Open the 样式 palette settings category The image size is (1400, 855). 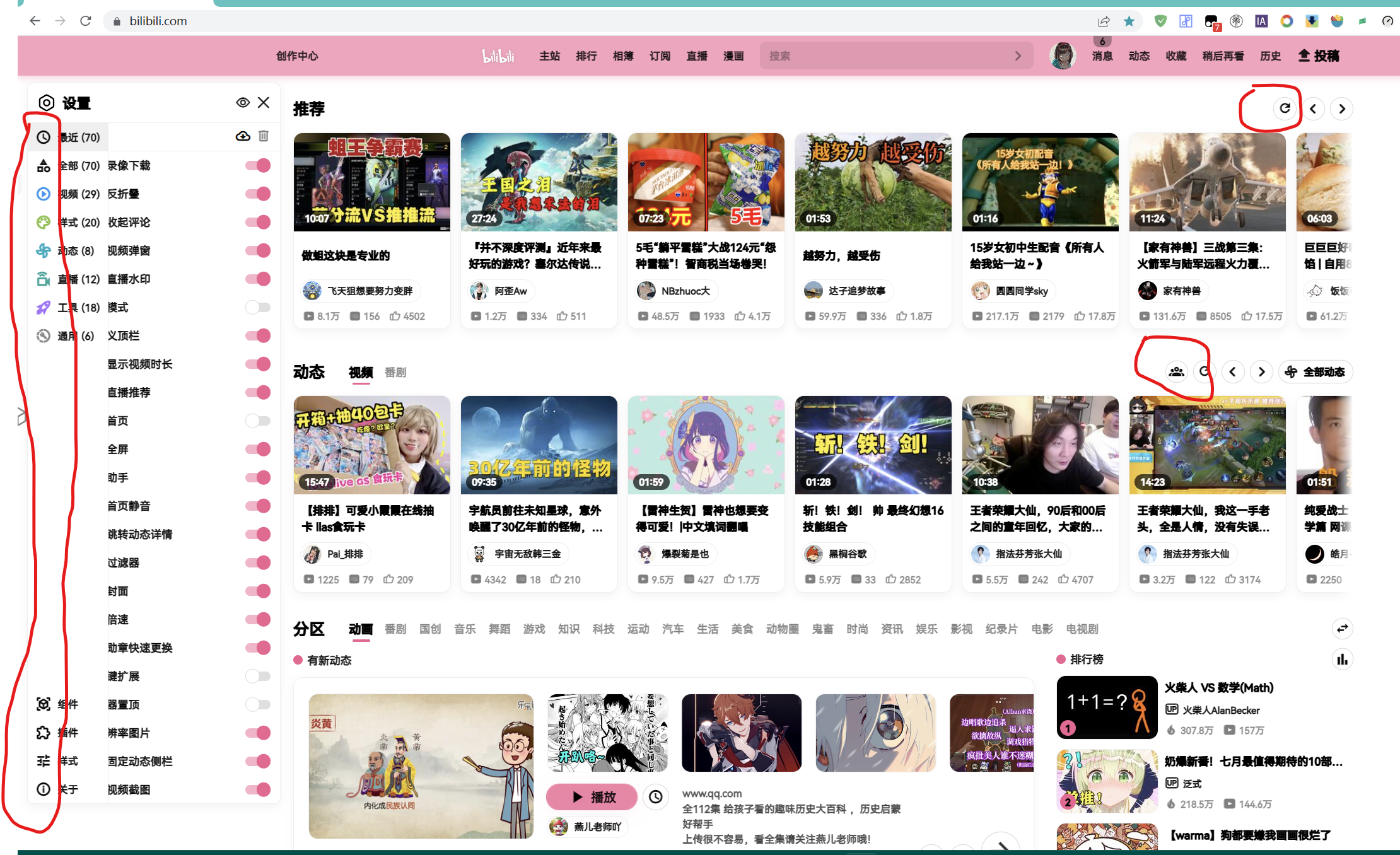coord(69,222)
